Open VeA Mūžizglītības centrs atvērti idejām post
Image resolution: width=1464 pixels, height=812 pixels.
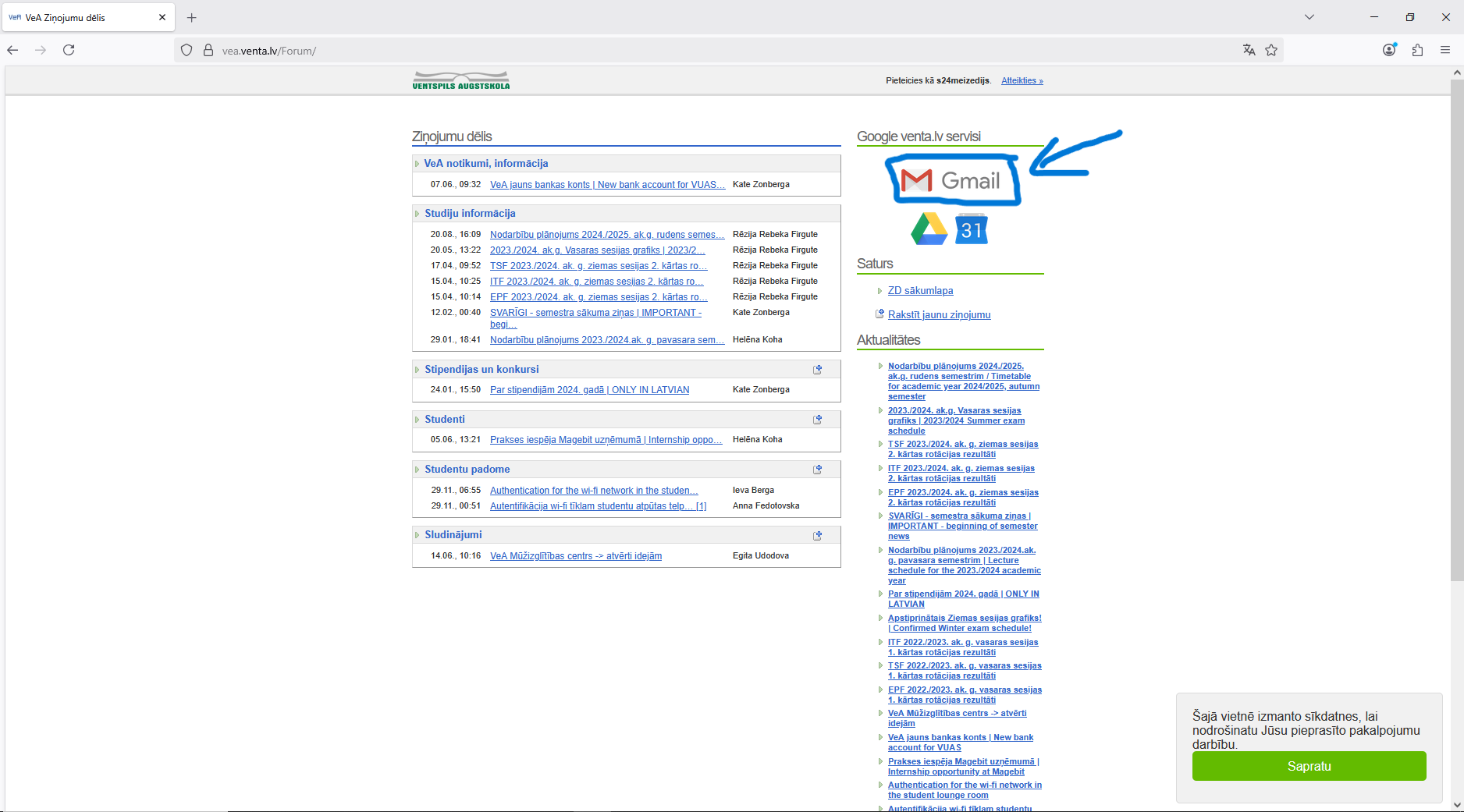coord(576,556)
